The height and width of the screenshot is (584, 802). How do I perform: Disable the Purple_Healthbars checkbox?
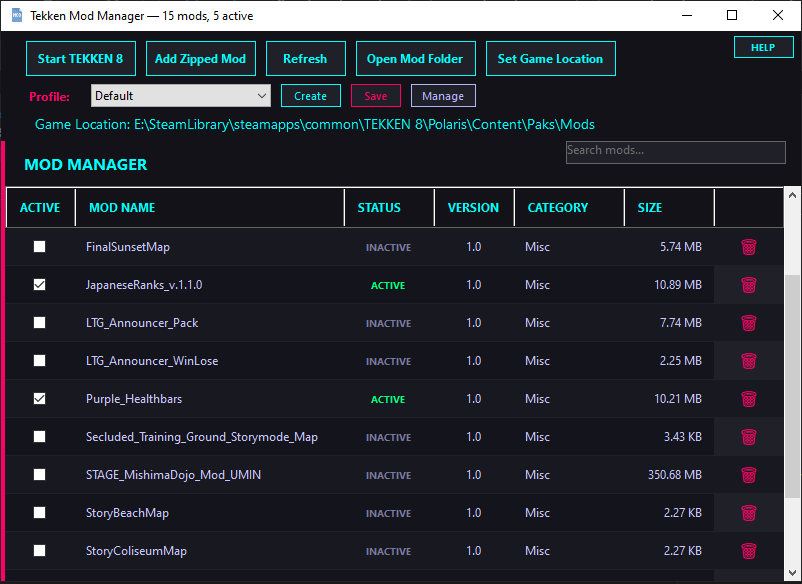point(39,398)
